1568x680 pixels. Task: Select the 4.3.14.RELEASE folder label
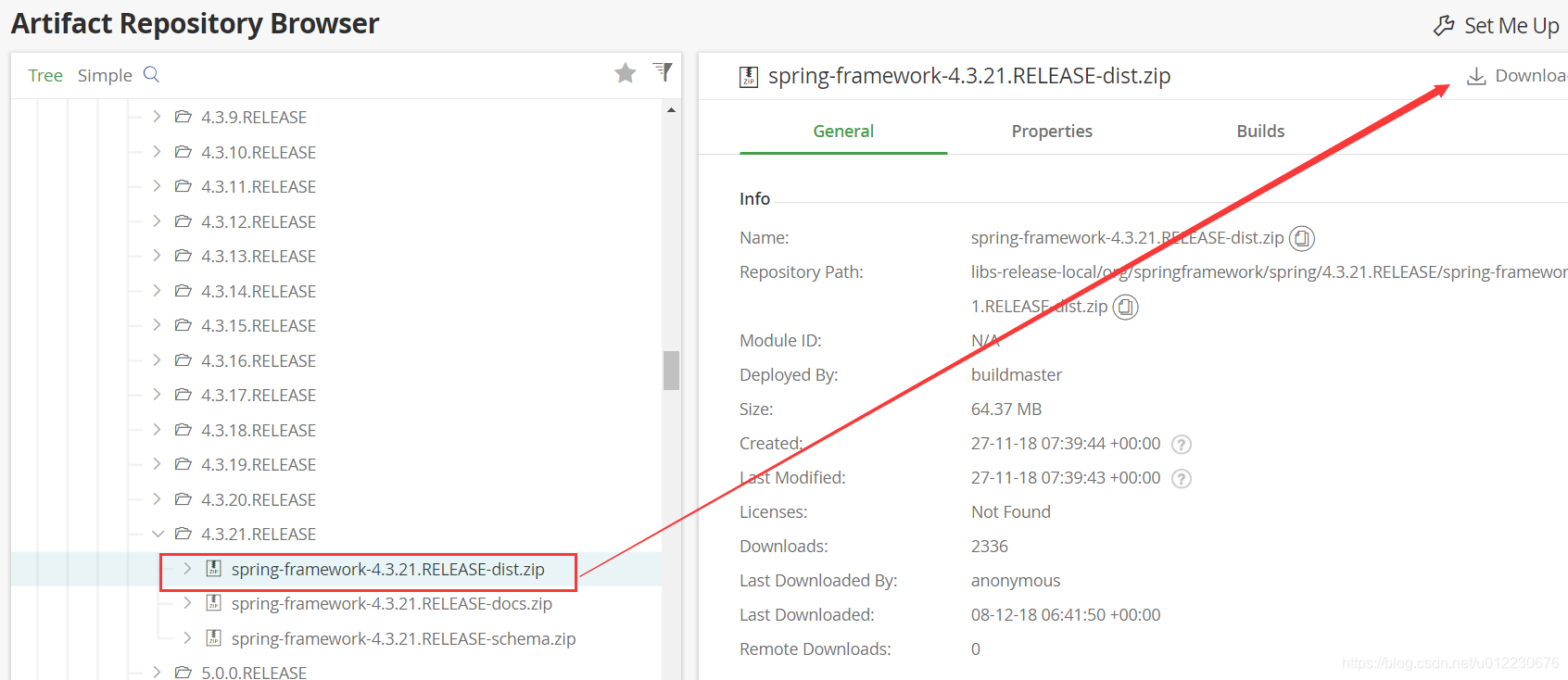click(259, 291)
